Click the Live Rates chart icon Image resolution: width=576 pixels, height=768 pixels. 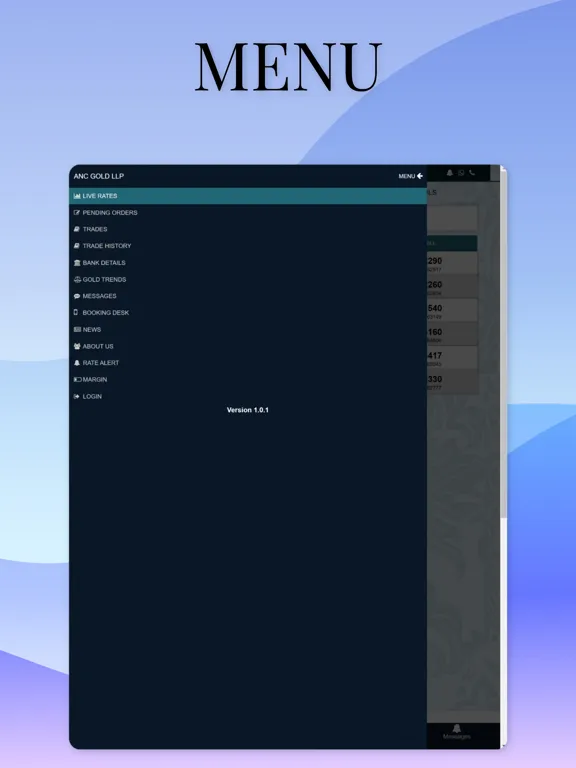[x=77, y=196]
